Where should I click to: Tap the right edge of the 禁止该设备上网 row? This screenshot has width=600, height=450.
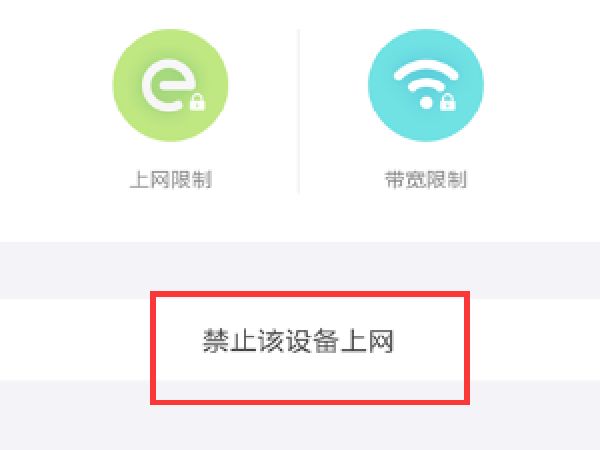585,340
